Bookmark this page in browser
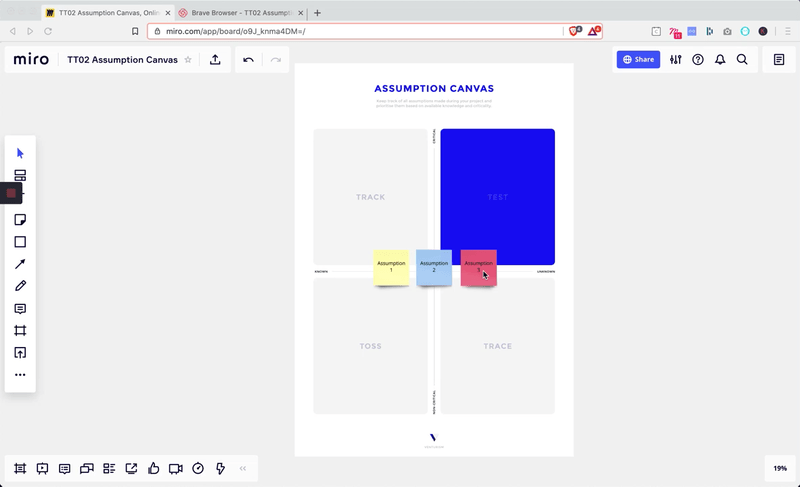The height and width of the screenshot is (487, 800). click(x=135, y=31)
